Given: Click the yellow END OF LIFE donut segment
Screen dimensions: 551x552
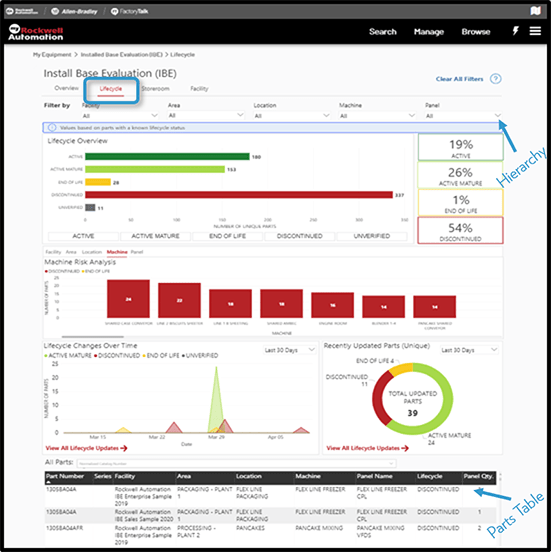Looking at the screenshot, I should pyautogui.click(x=402, y=369).
